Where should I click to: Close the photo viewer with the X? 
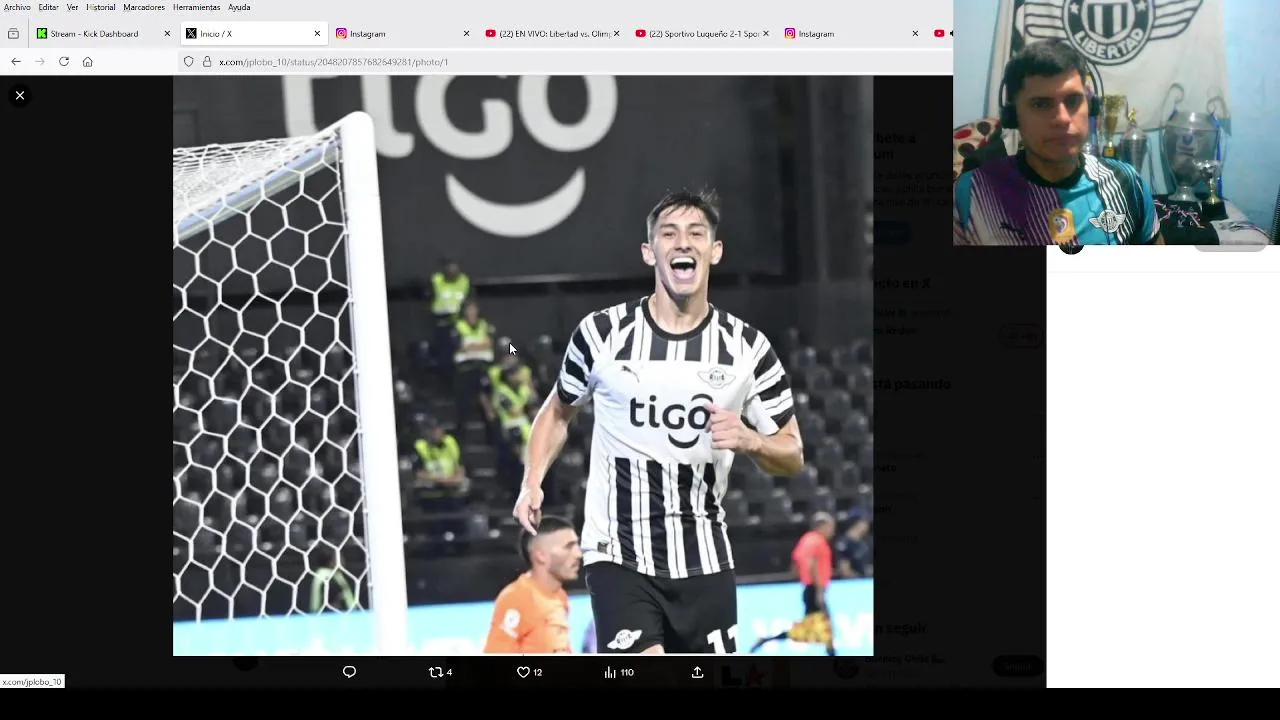point(19,95)
